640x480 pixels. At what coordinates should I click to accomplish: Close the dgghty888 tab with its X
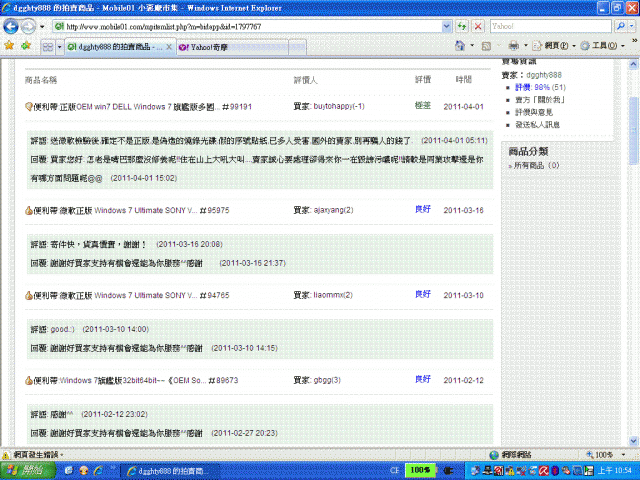169,47
